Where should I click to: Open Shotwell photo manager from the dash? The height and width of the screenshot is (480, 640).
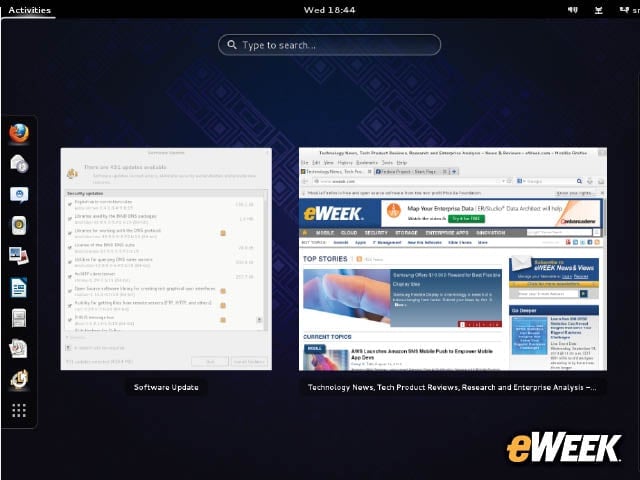tap(19, 256)
